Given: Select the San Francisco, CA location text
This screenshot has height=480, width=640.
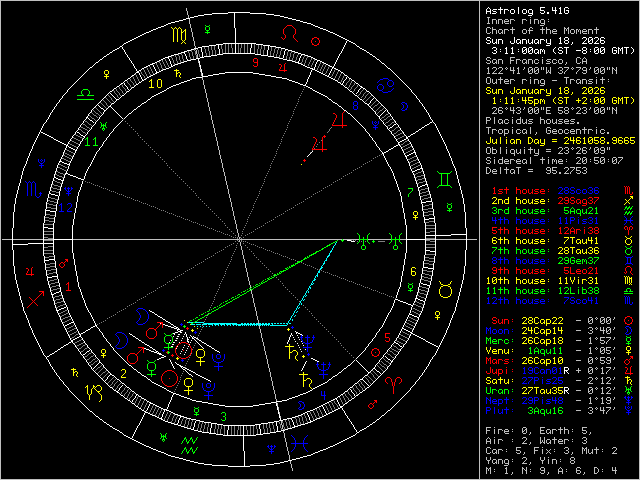Looking at the screenshot, I should [x=536, y=60].
